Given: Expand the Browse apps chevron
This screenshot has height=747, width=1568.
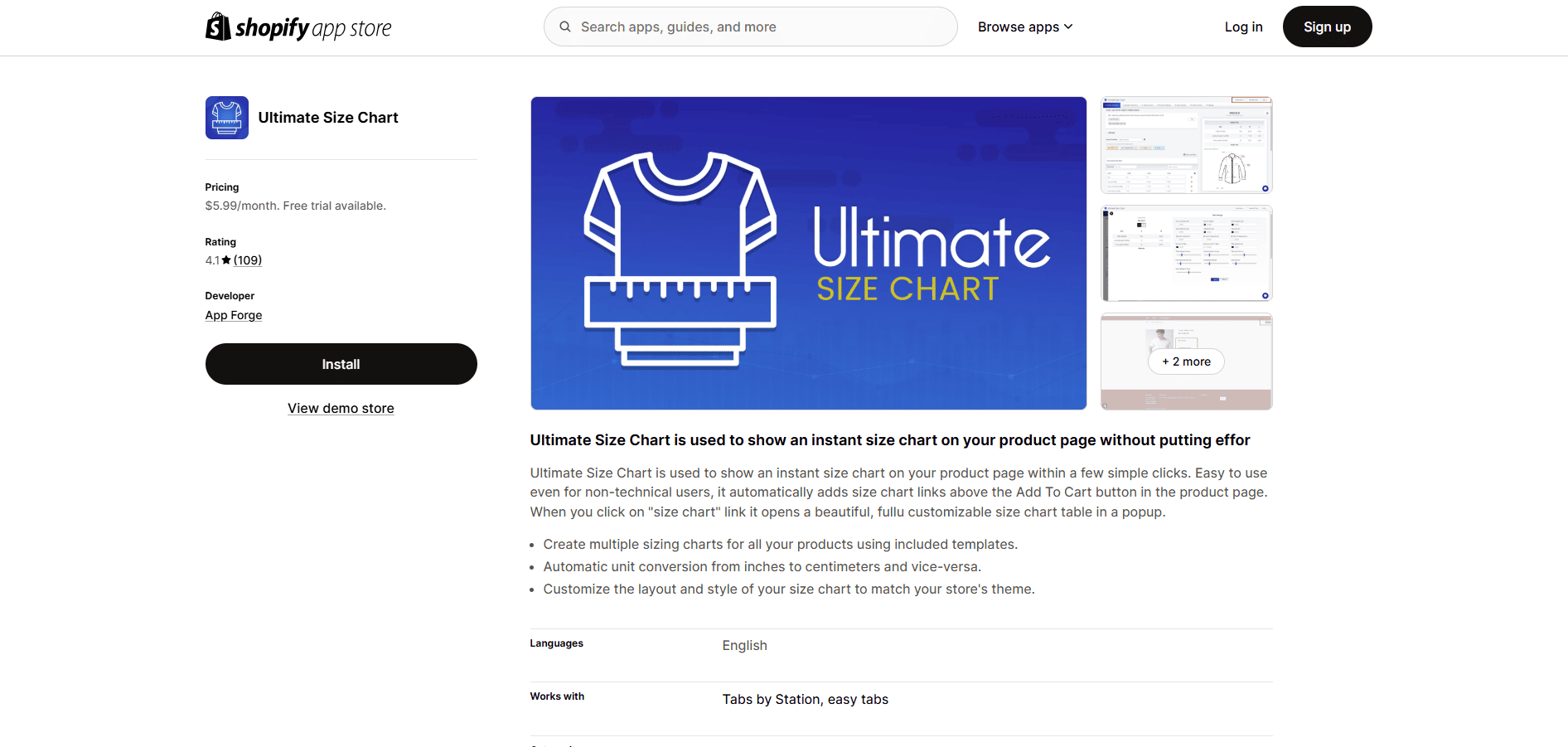Looking at the screenshot, I should pos(1068,27).
